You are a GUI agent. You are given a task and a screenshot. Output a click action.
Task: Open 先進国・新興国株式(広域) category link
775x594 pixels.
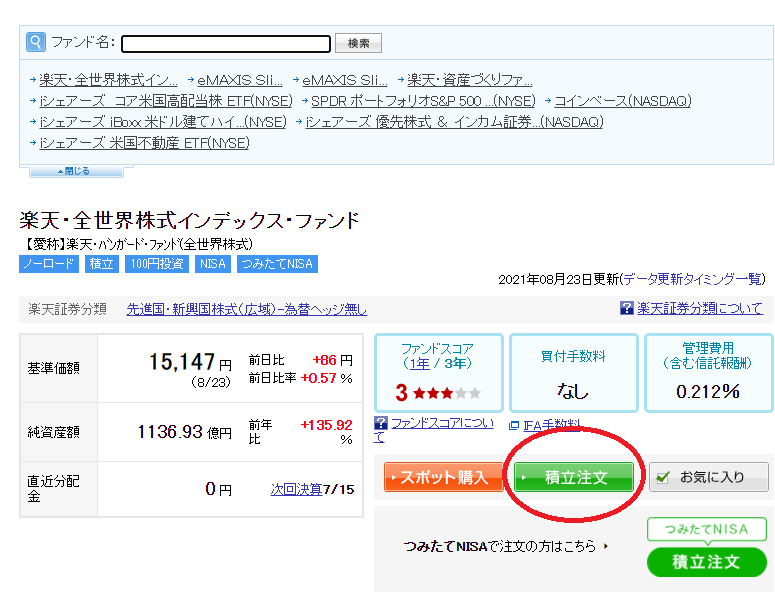(x=247, y=309)
